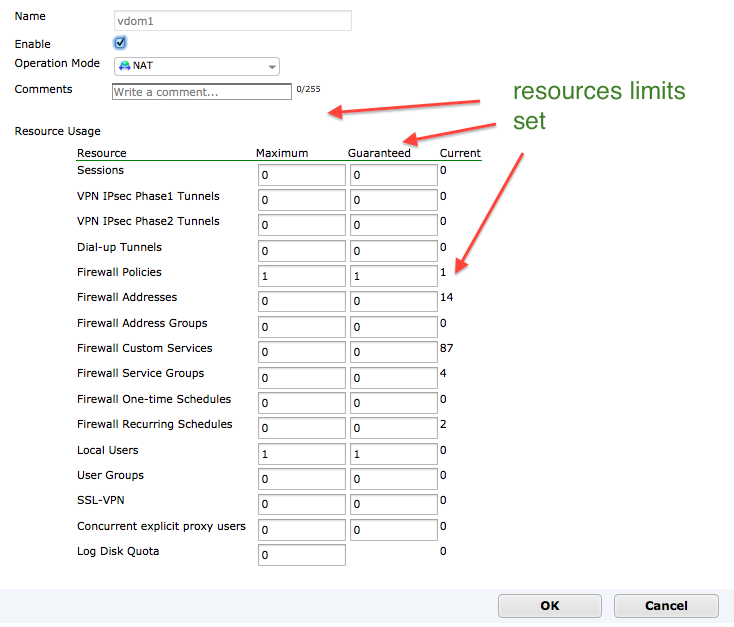Edit Firewall Address Groups Maximum field

[302, 327]
